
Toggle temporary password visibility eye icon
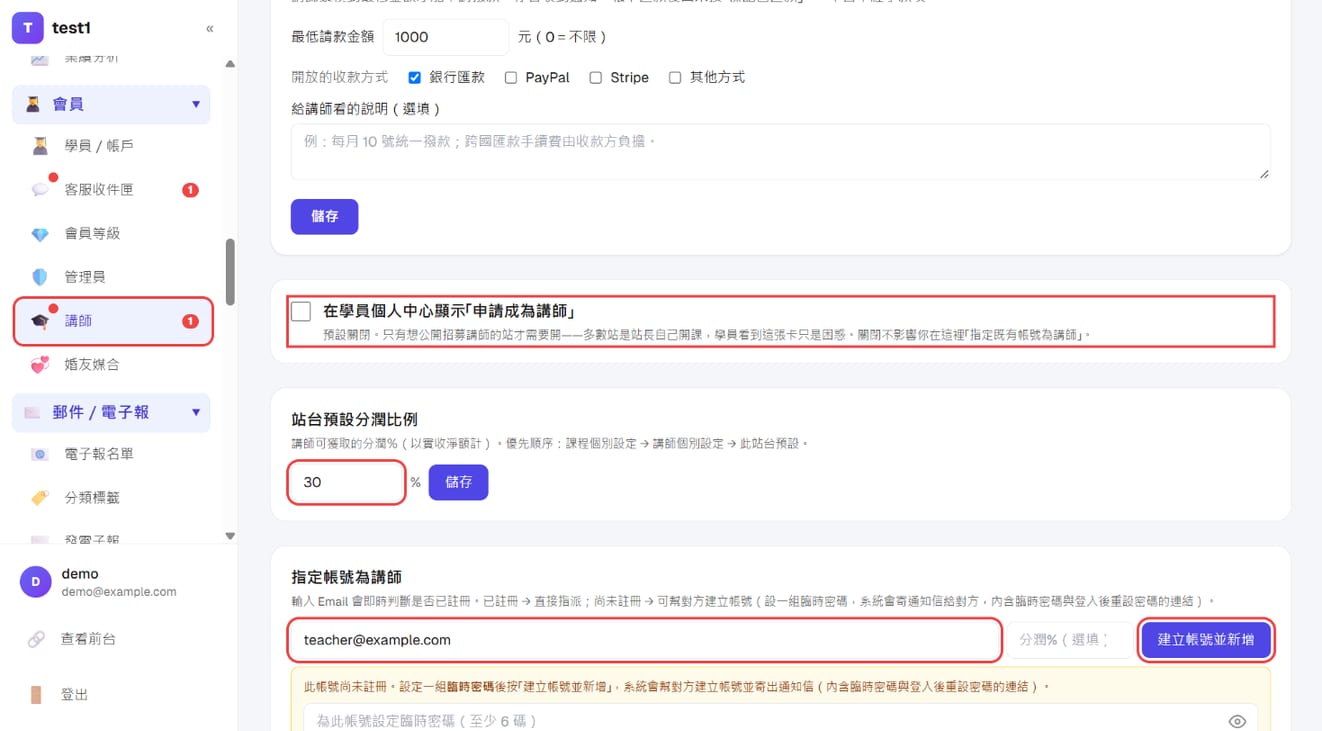coord(1237,721)
